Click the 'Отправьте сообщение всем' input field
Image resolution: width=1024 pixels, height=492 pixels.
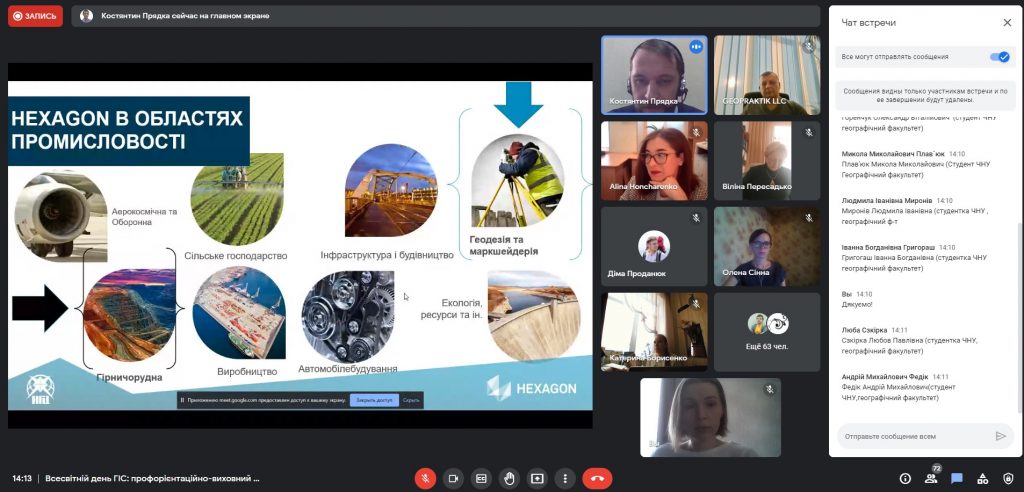coord(912,436)
